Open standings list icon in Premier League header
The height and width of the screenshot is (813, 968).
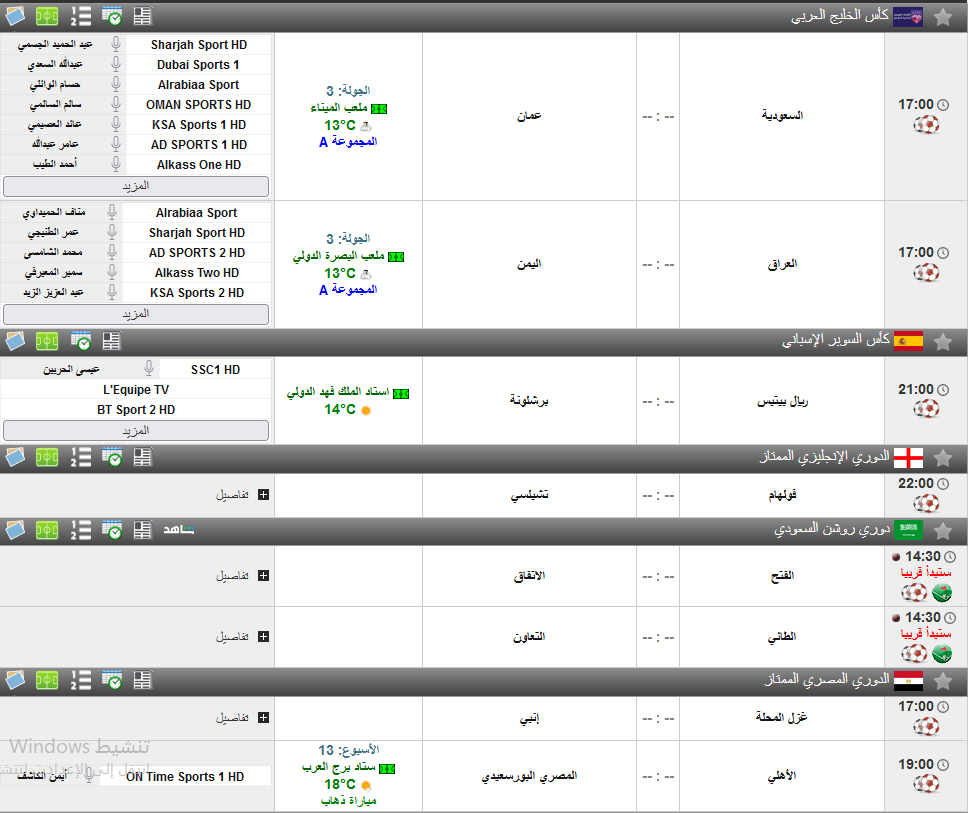coord(81,457)
